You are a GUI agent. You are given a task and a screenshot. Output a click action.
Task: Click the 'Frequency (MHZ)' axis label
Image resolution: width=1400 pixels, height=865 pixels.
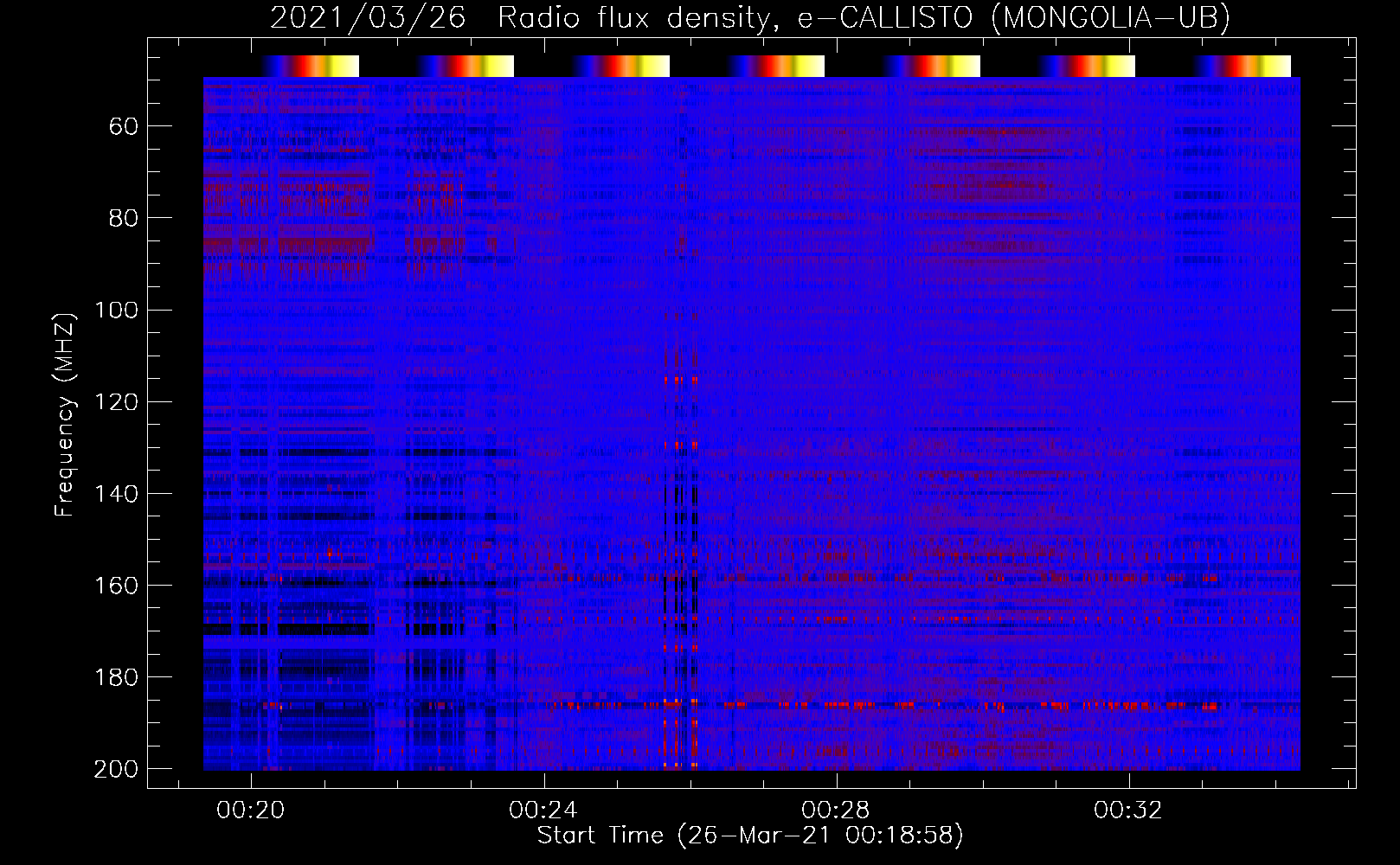coord(65,414)
